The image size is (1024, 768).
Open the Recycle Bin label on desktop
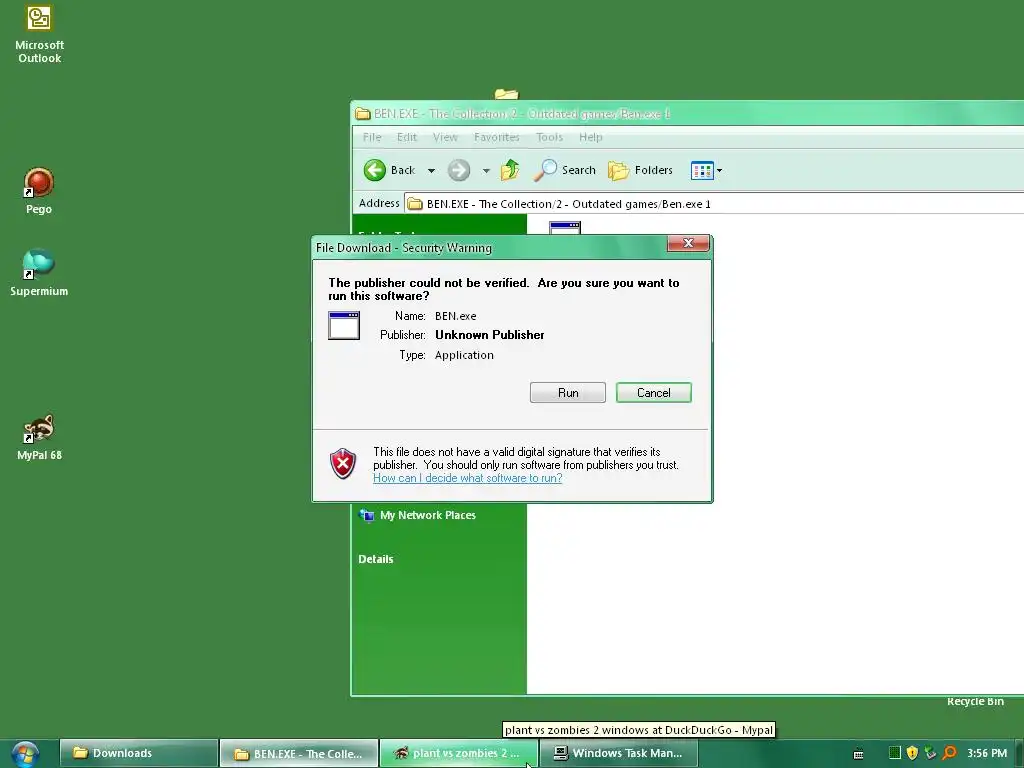(975, 701)
